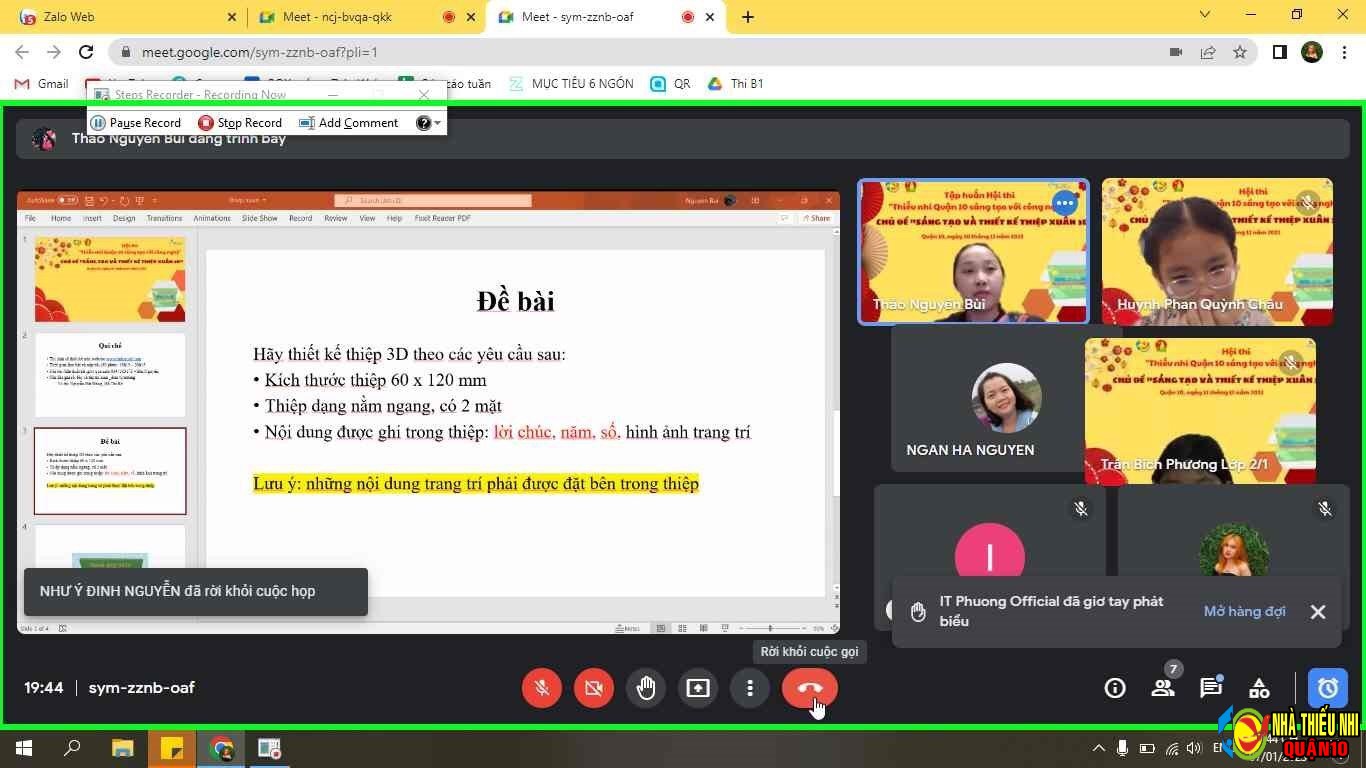Switch to Zalo Web browser tab
Image resolution: width=1366 pixels, height=768 pixels.
tap(125, 17)
